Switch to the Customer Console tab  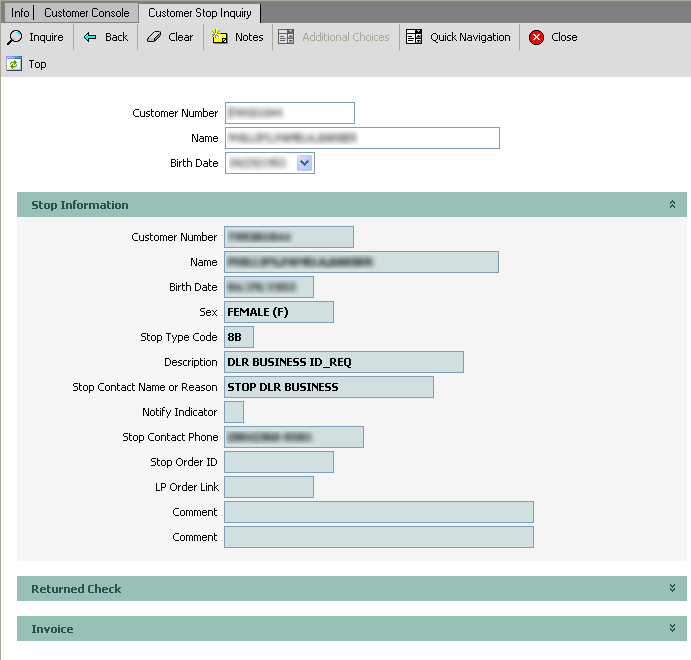[x=86, y=13]
